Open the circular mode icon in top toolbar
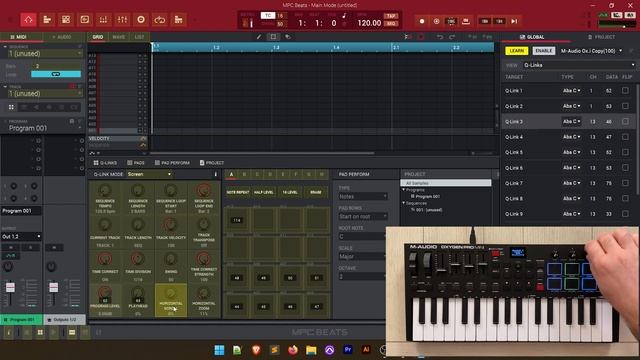The image size is (640, 360). (141, 20)
